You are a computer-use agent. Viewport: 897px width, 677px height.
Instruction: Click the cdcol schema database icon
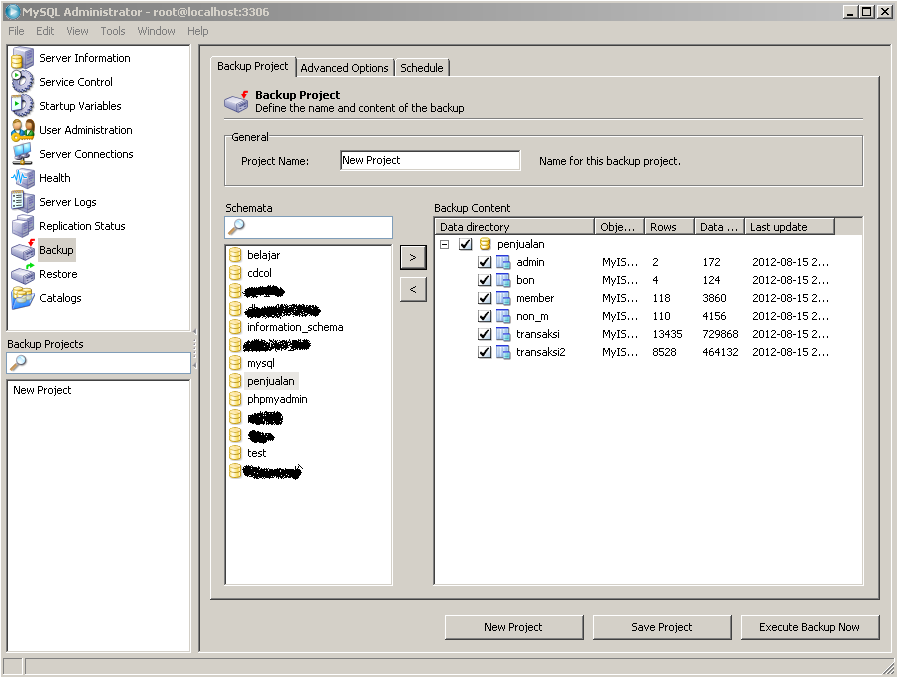pos(235,273)
